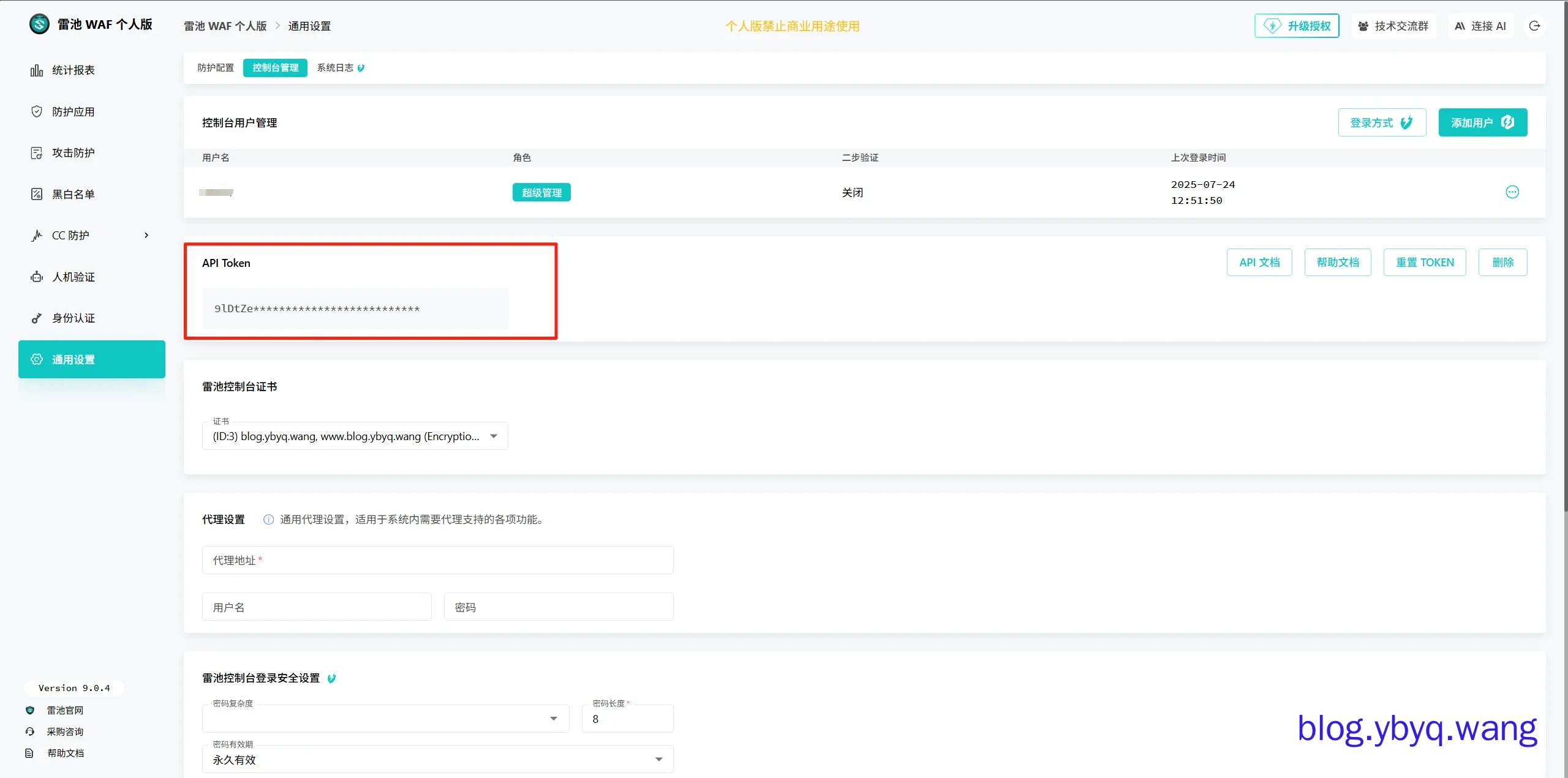
Task: Click the badge icon in 添加用户 button
Action: coord(1507,122)
